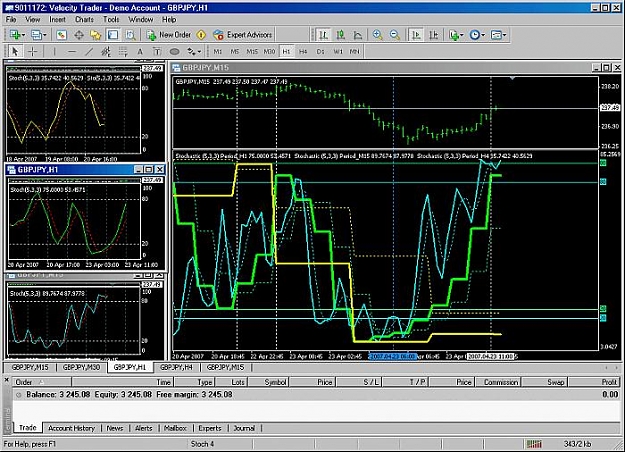The width and height of the screenshot is (625, 452).
Task: Toggle the Terminal window button in toolbar
Action: point(113,35)
